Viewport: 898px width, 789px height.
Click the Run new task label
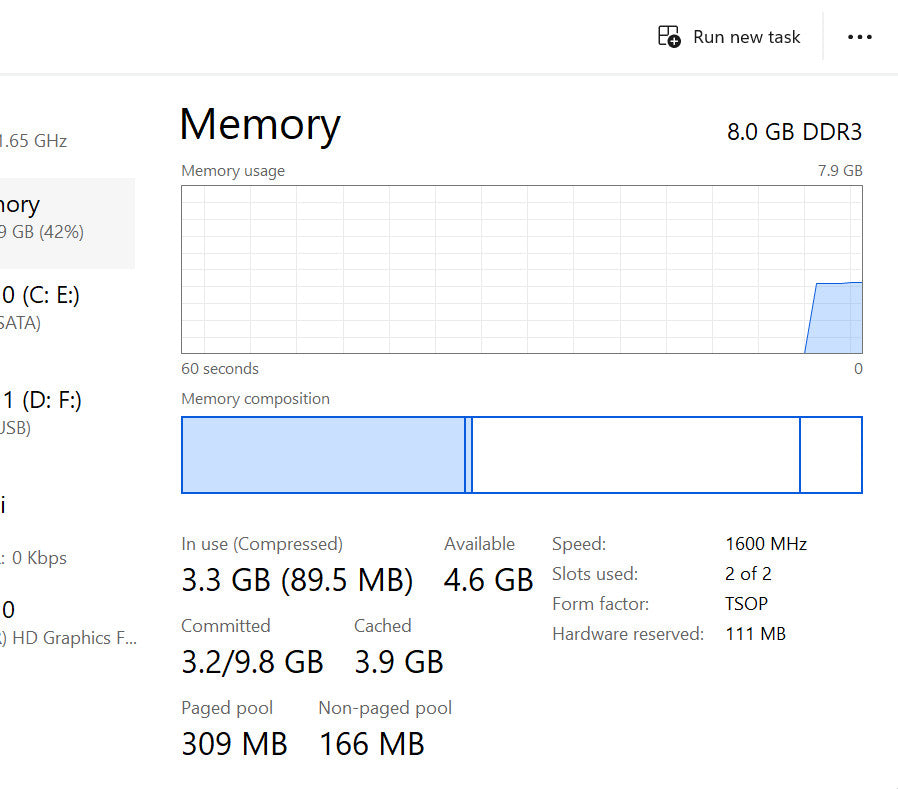(746, 37)
